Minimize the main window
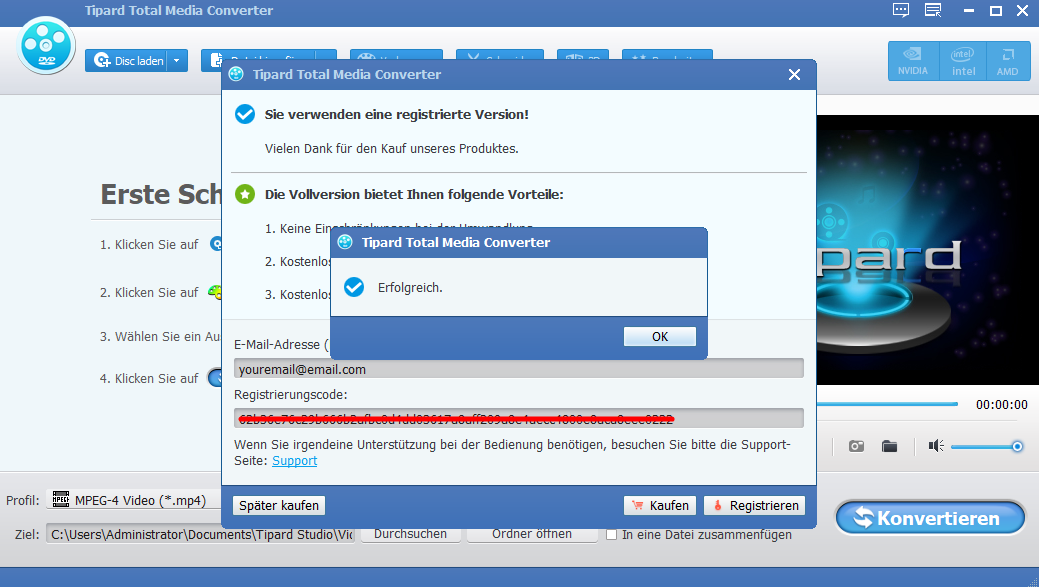Screen dimensions: 1039x587 click(969, 11)
